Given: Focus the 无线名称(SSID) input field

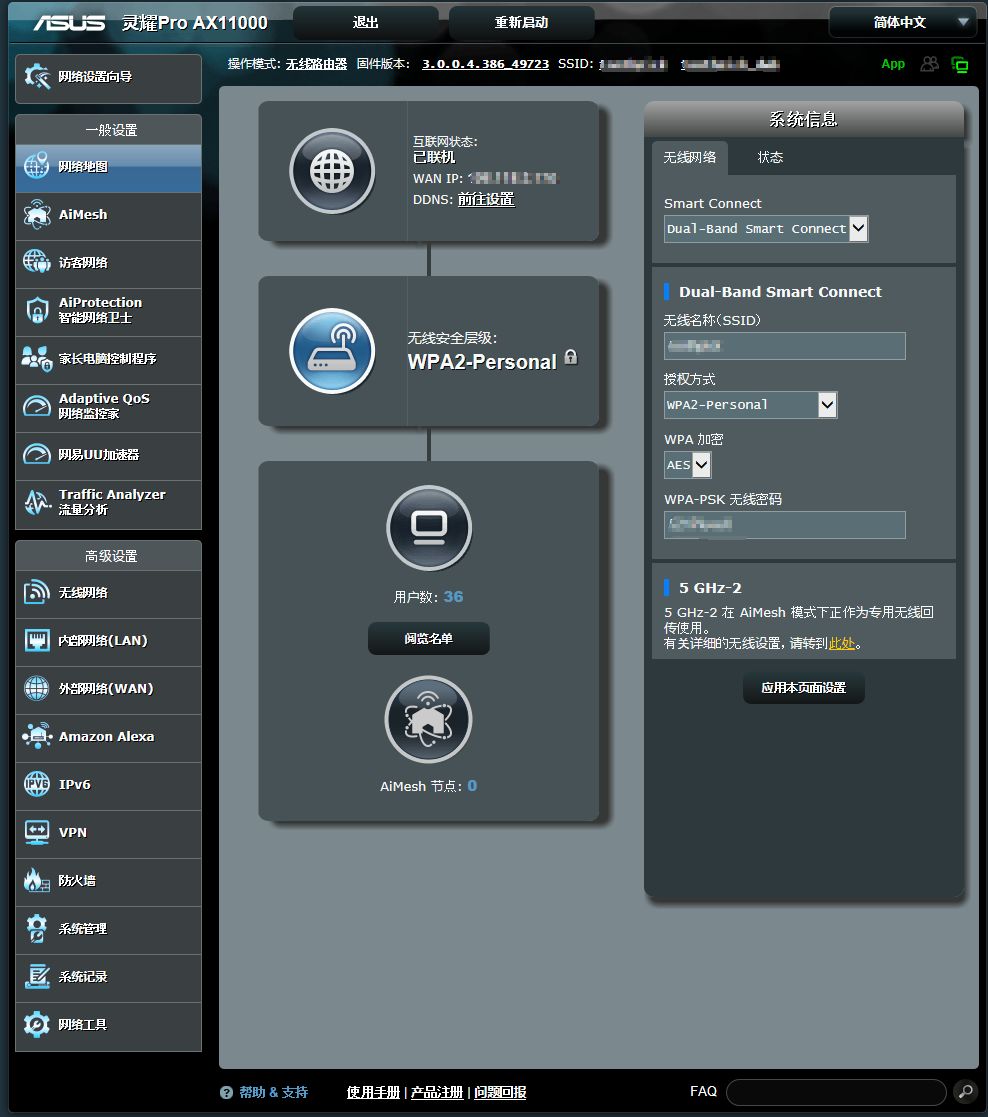Looking at the screenshot, I should [784, 346].
